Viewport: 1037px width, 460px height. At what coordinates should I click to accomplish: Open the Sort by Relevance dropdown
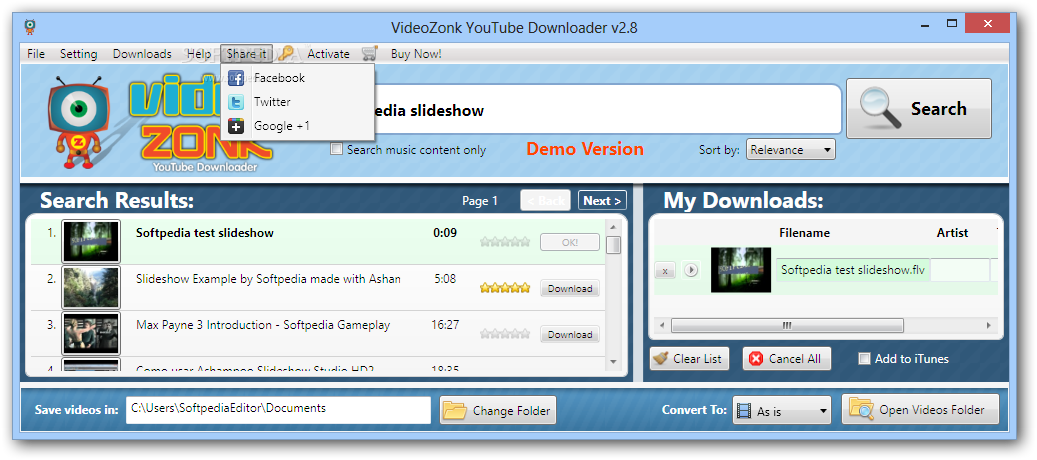point(791,149)
